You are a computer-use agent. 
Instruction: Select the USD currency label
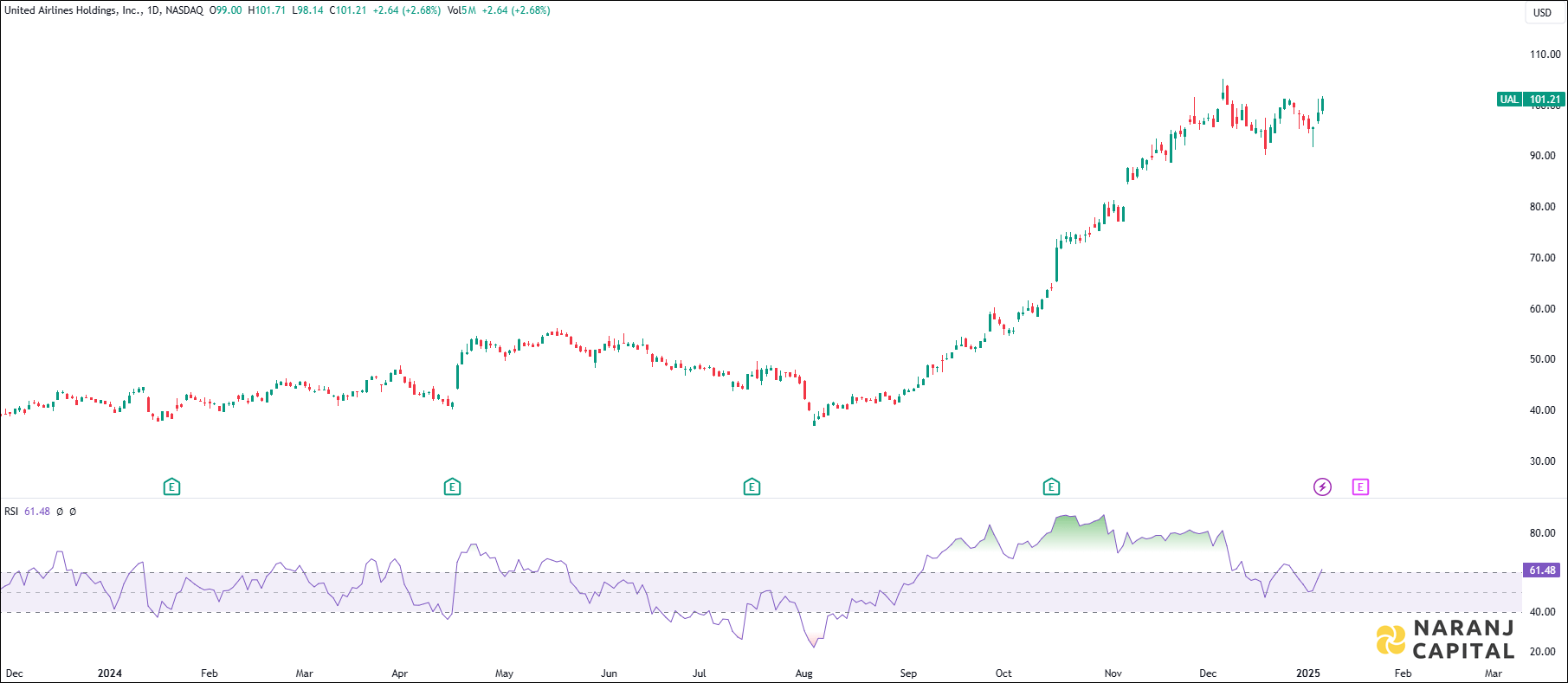(1543, 12)
